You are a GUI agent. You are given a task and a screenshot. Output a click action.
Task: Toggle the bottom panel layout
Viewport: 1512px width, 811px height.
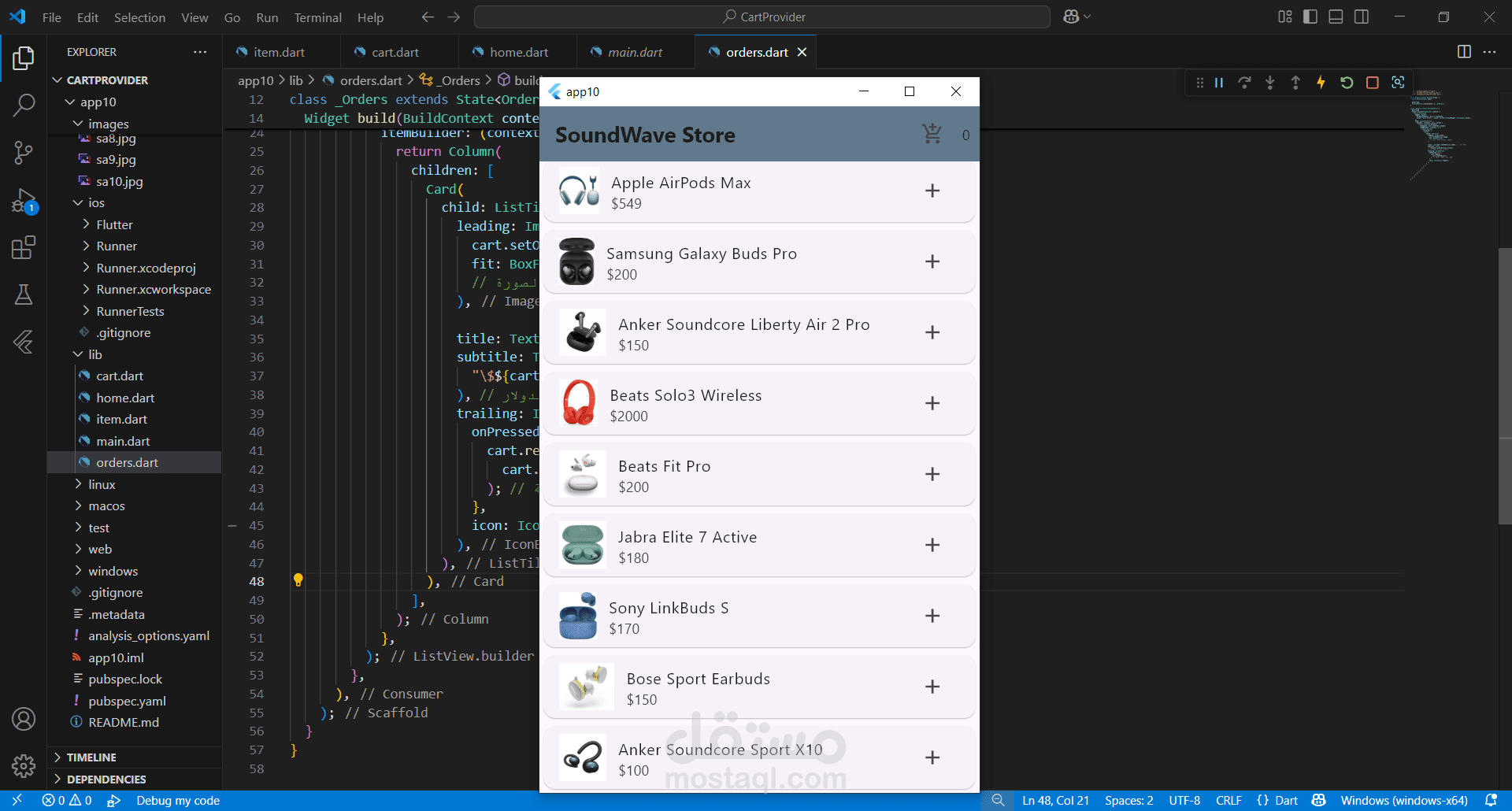pos(1336,17)
